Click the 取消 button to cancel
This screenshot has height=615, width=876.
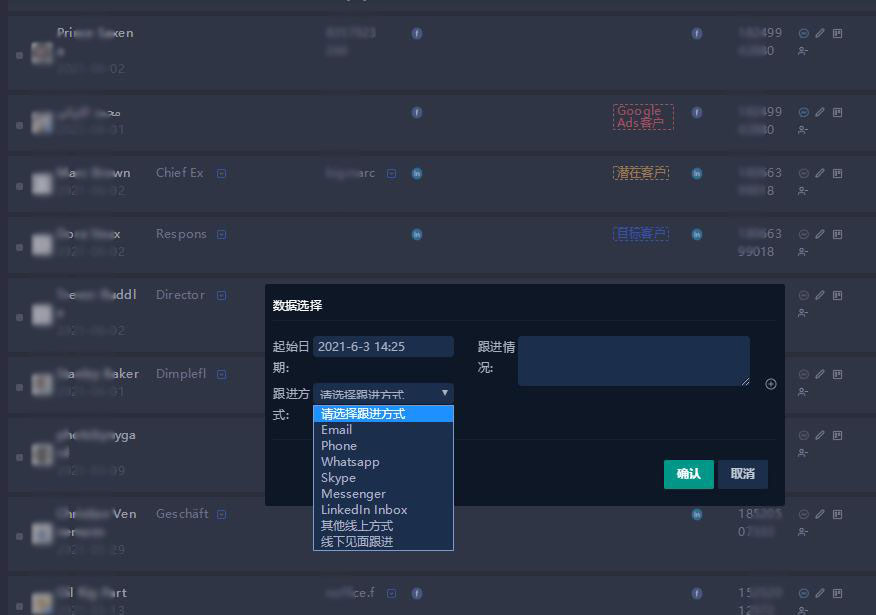coord(742,474)
